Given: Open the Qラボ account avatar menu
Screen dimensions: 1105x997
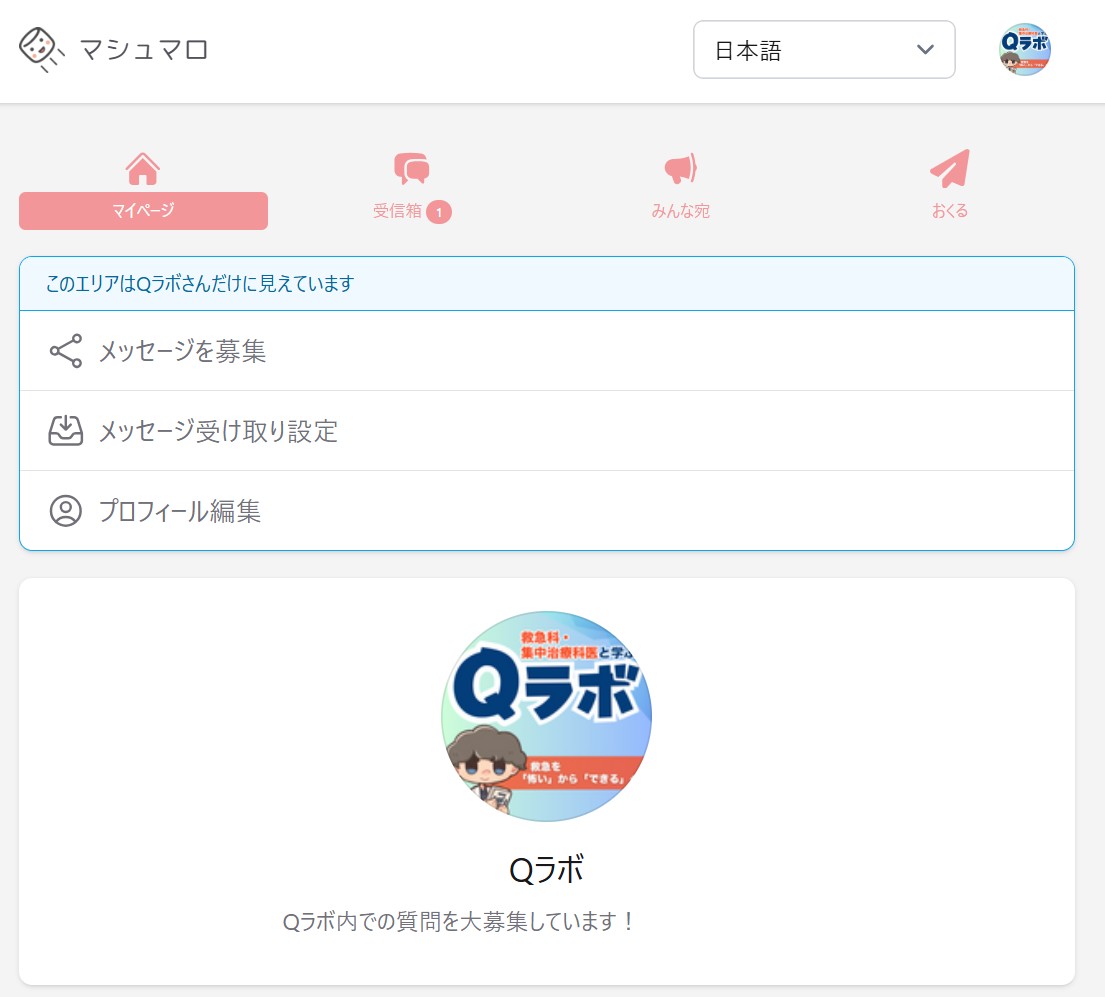Looking at the screenshot, I should point(1025,49).
